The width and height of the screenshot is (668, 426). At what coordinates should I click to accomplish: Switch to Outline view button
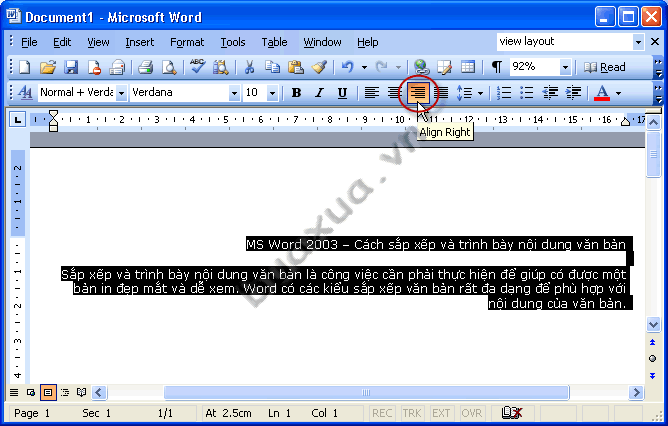click(x=65, y=392)
